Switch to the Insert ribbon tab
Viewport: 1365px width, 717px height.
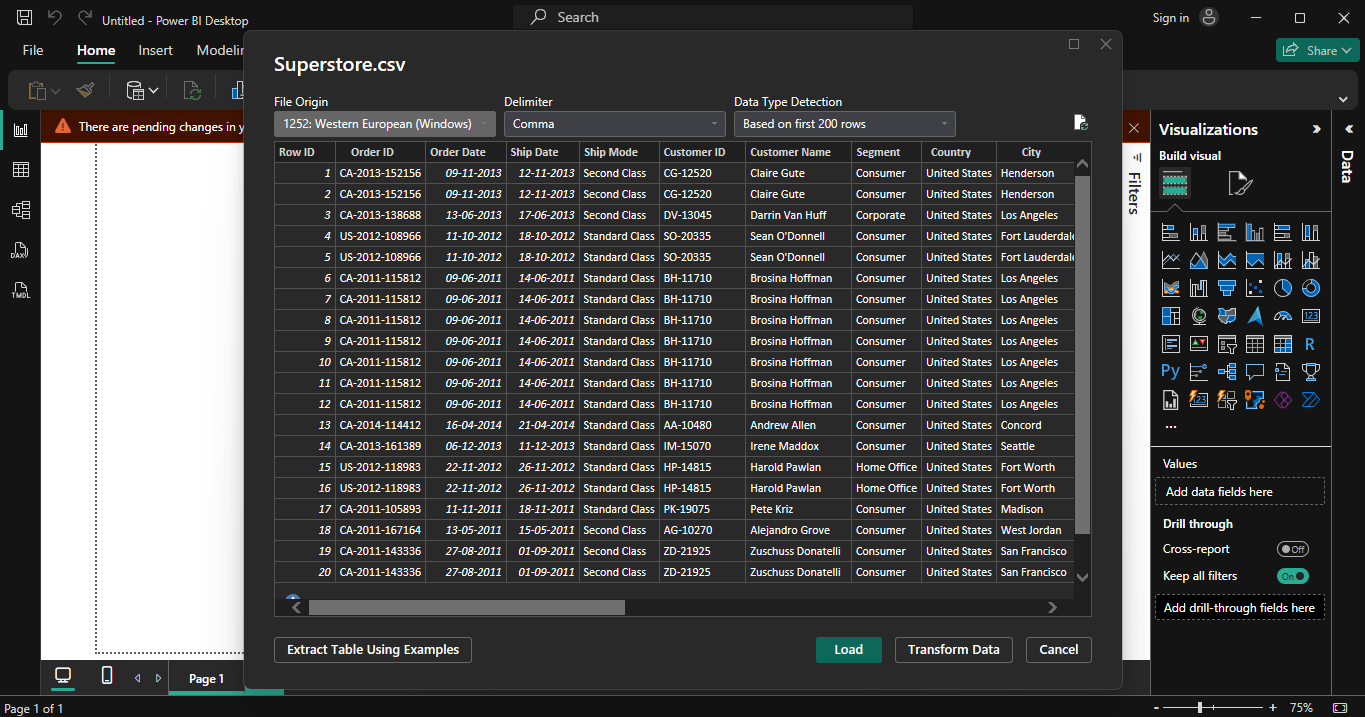(x=155, y=49)
